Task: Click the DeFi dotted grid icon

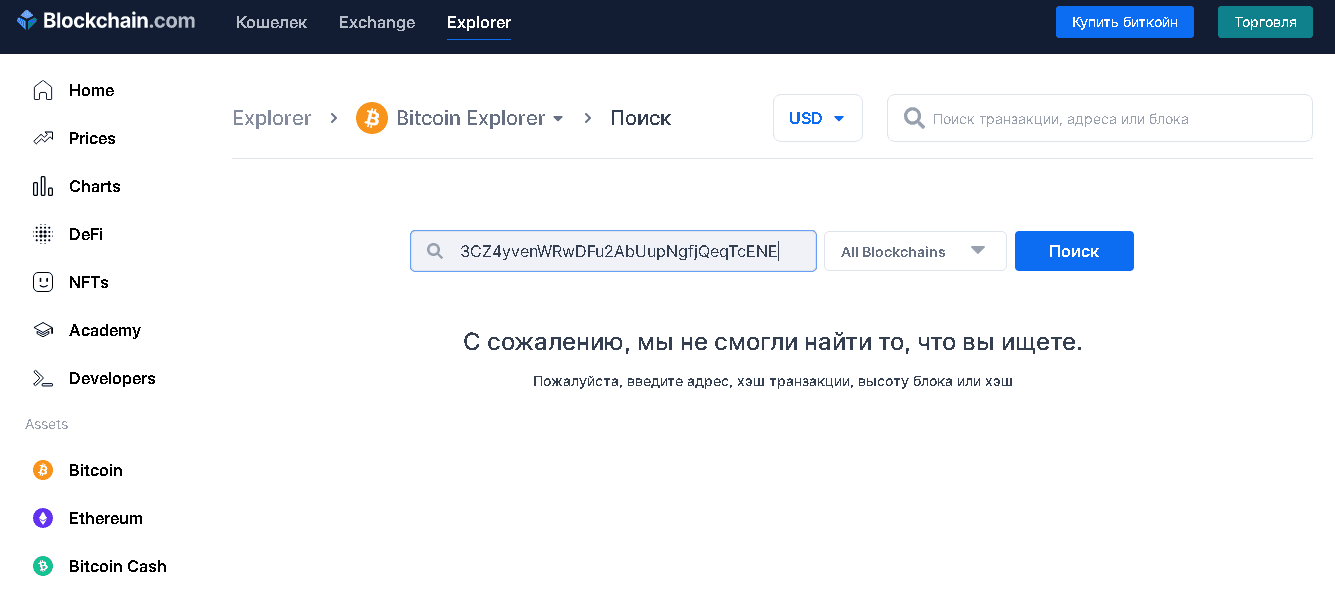Action: point(43,235)
